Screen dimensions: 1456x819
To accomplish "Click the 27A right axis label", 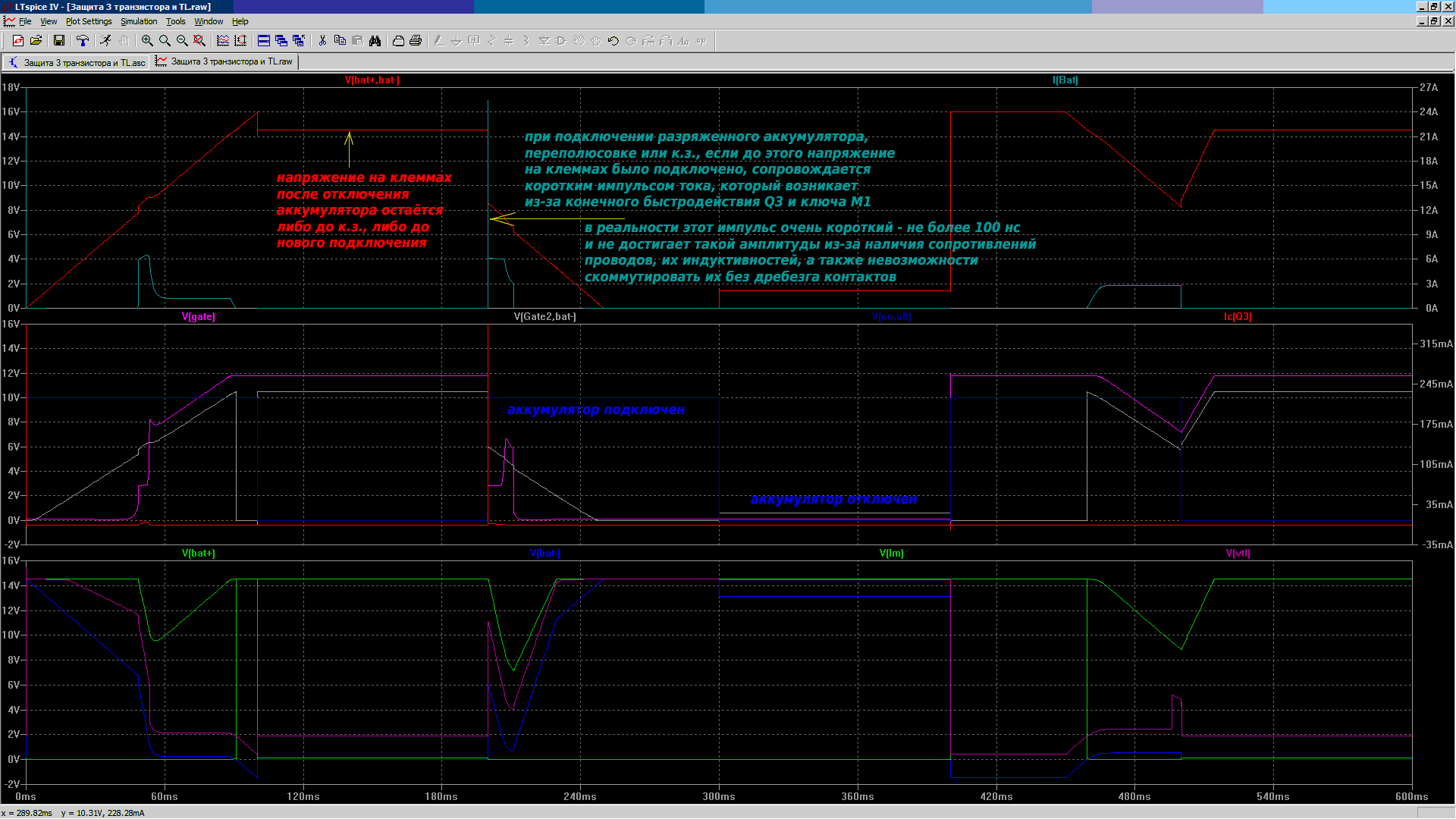I will (1429, 88).
